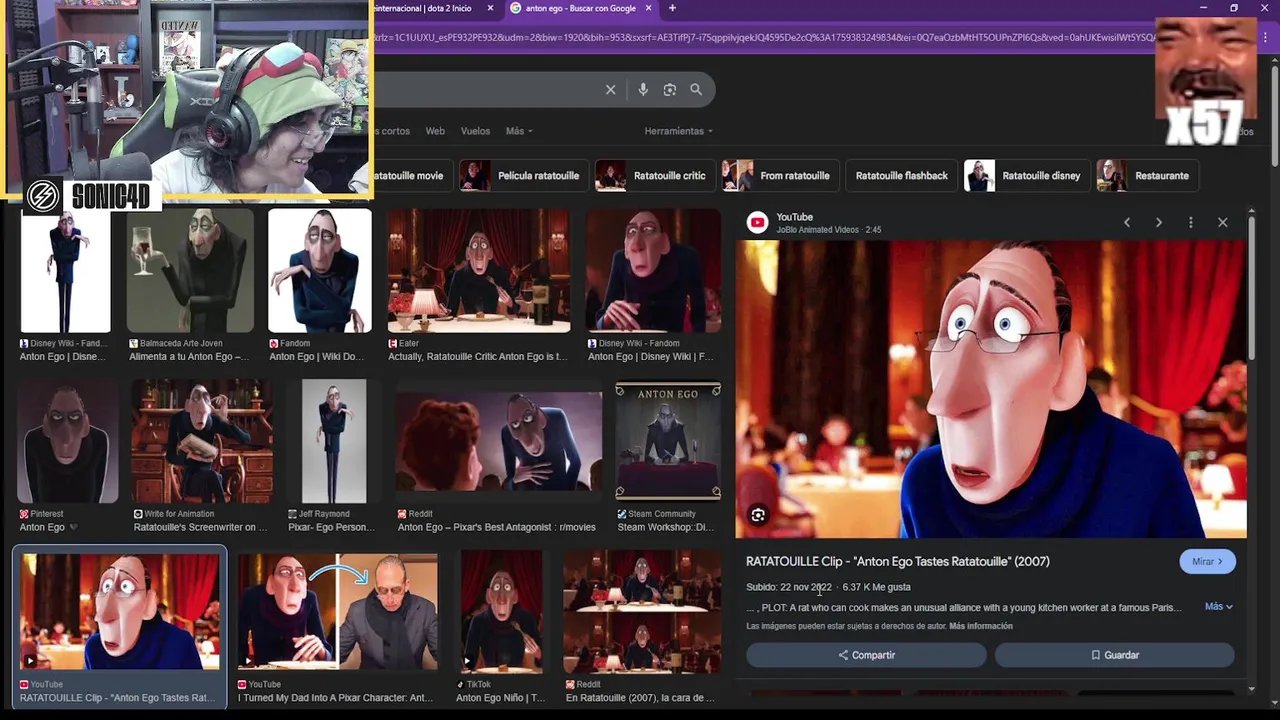1280x720 pixels.
Task: Click the Compartir share button
Action: (x=866, y=655)
